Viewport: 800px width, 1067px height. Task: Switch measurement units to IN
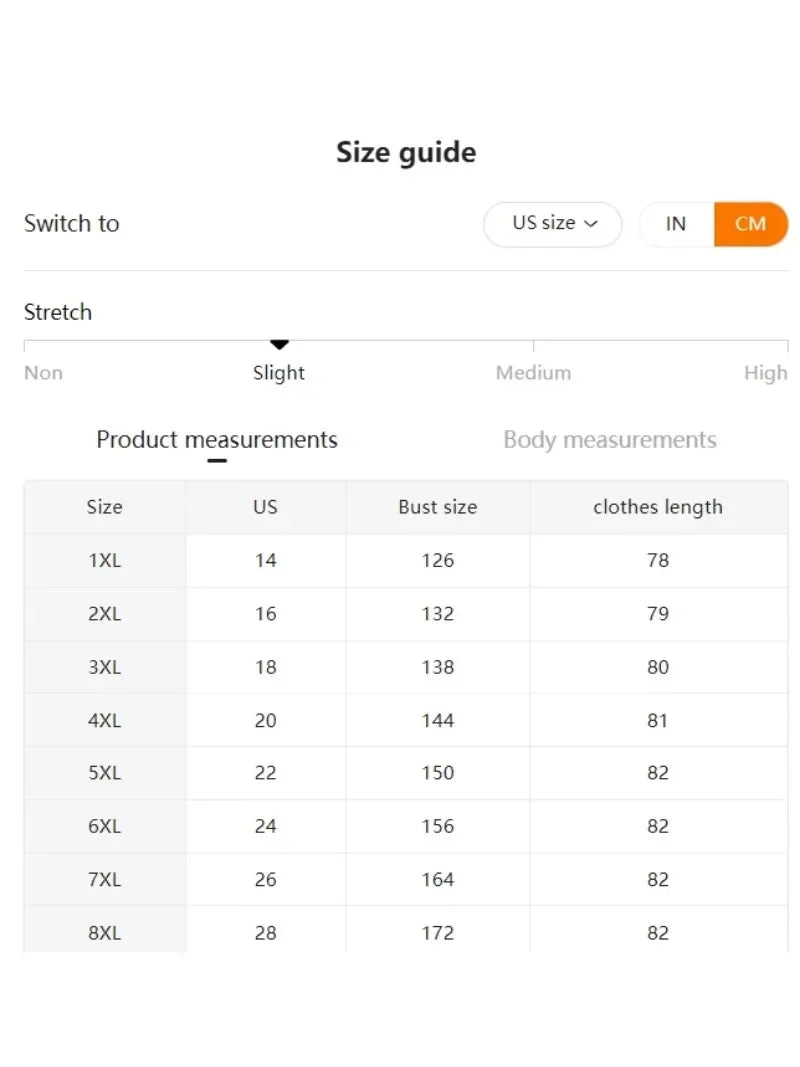676,224
